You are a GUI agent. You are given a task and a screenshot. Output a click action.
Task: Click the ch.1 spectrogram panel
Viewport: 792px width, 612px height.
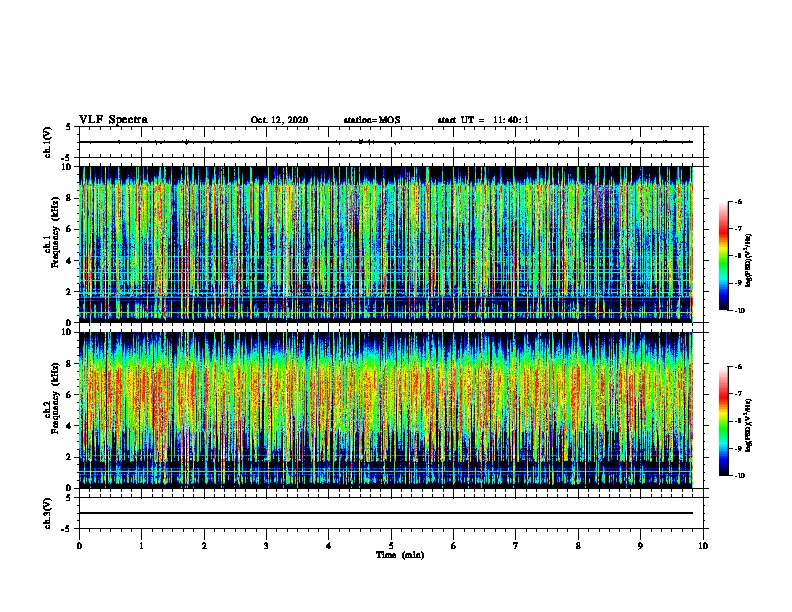pyautogui.click(x=386, y=244)
